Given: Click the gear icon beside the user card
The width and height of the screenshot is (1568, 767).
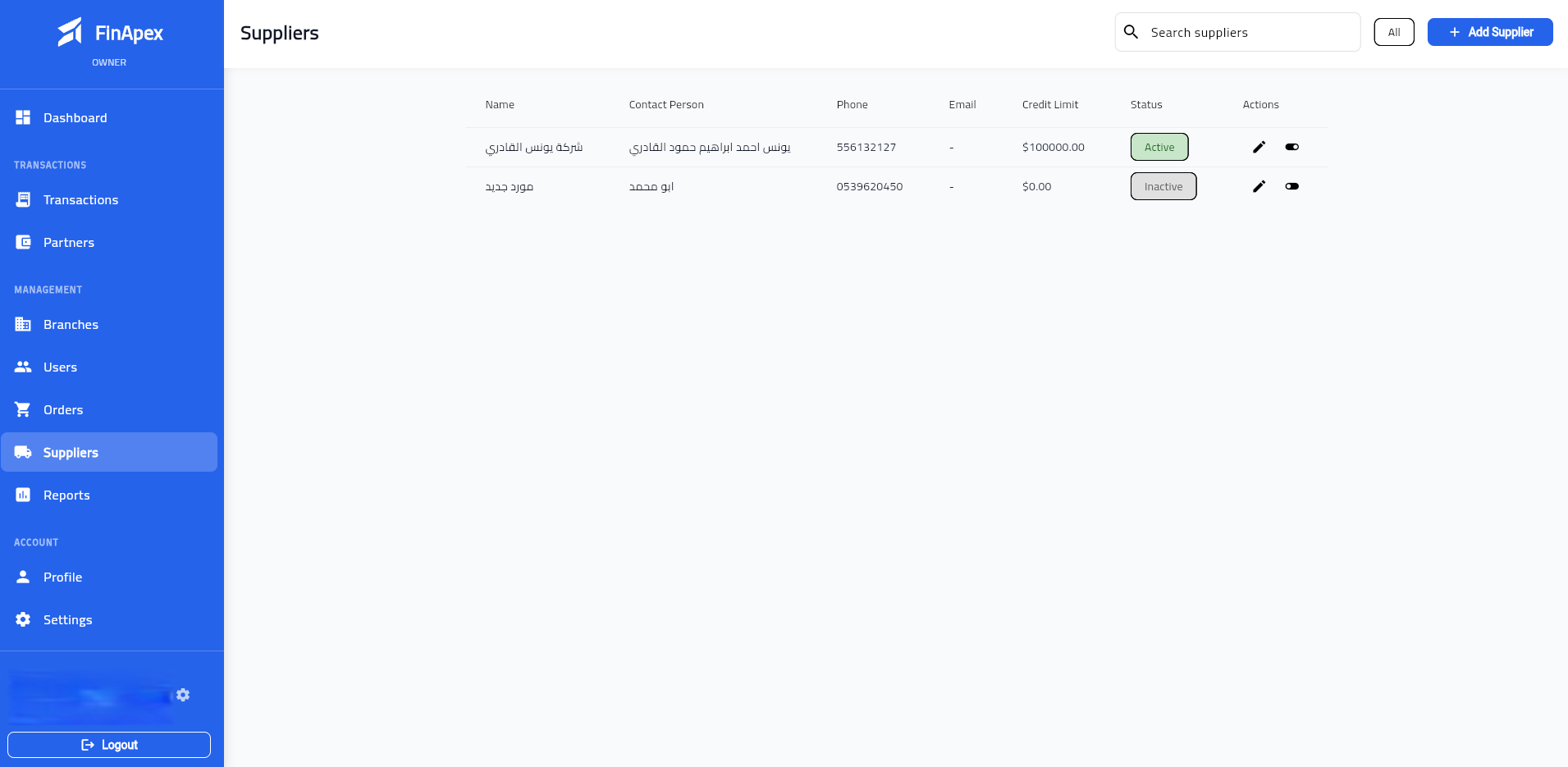Looking at the screenshot, I should point(183,695).
